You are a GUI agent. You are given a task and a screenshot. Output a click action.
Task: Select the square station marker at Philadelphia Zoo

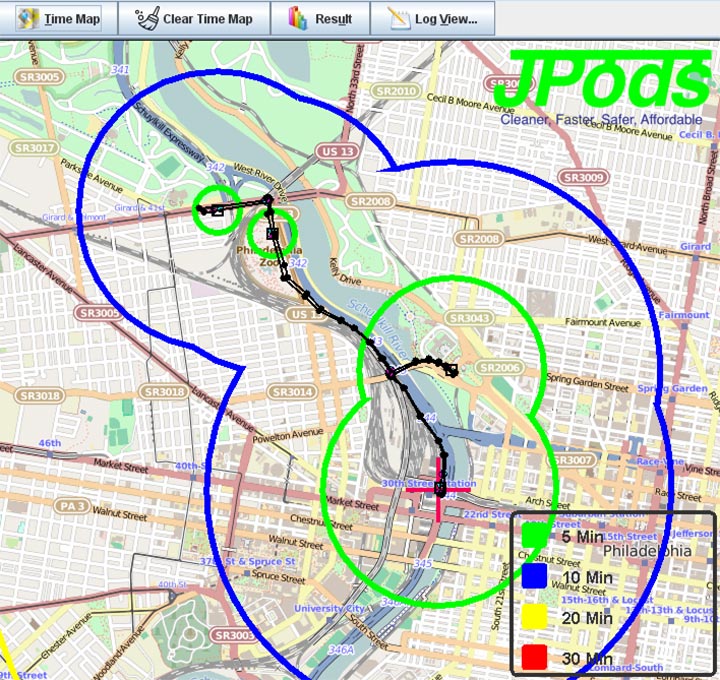point(272,233)
